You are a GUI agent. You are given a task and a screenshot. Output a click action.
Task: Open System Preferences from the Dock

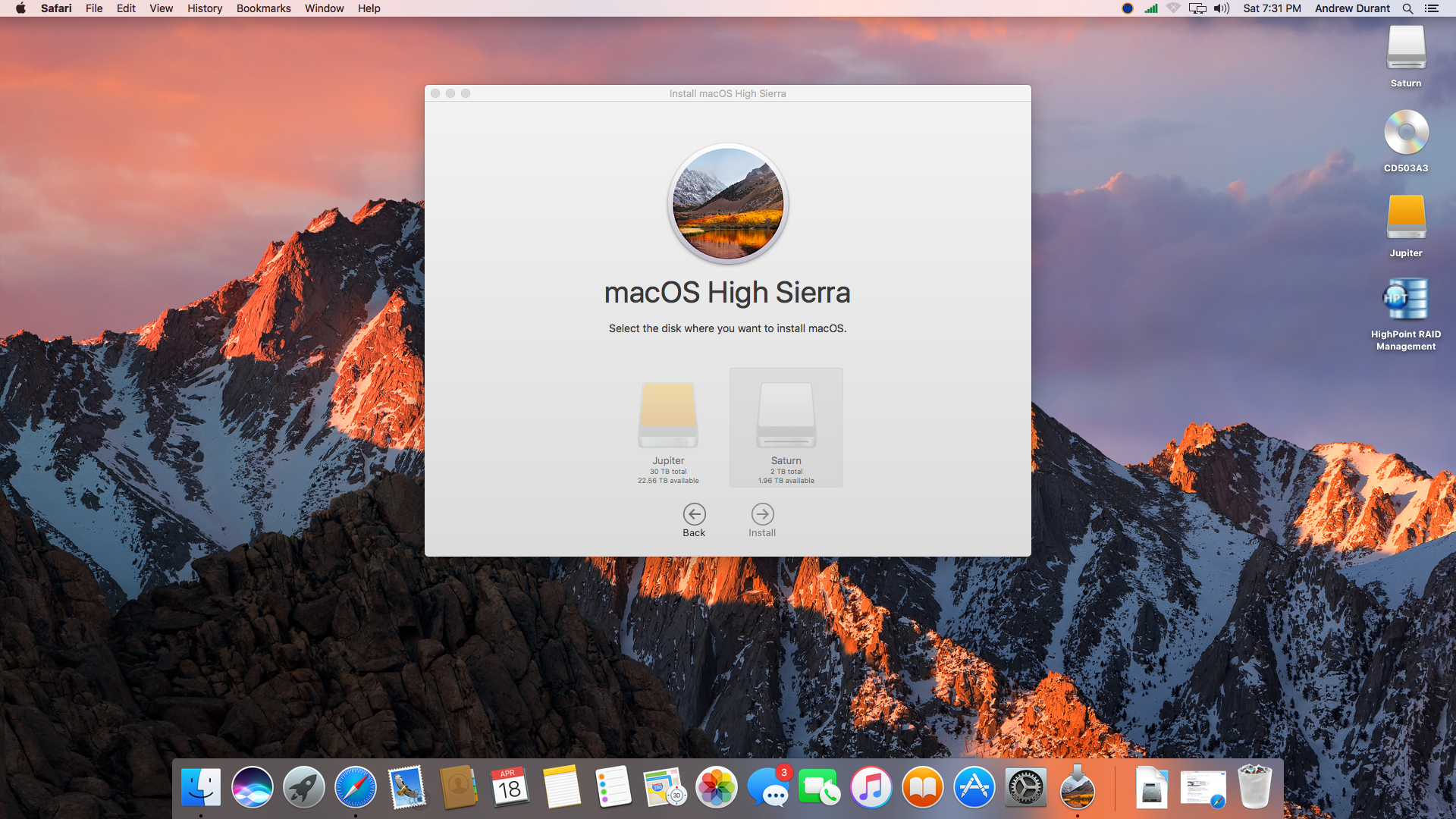click(x=1026, y=787)
